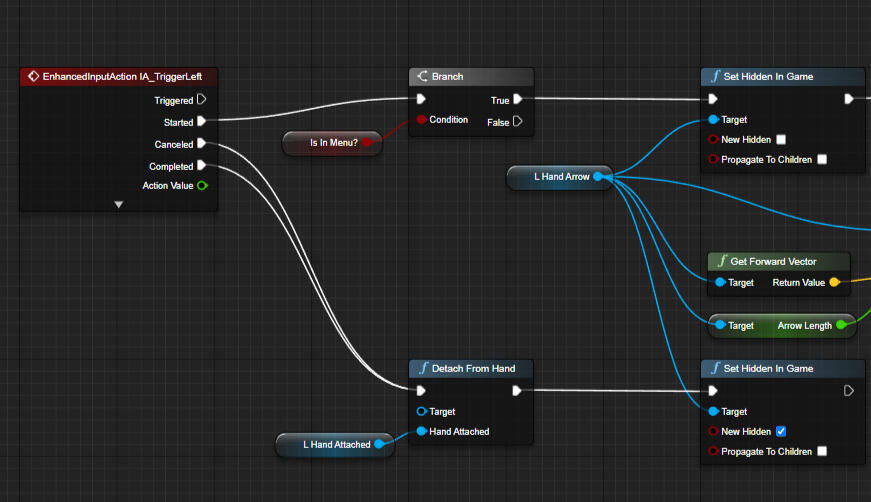Click the Started exec output pin

(x=201, y=122)
